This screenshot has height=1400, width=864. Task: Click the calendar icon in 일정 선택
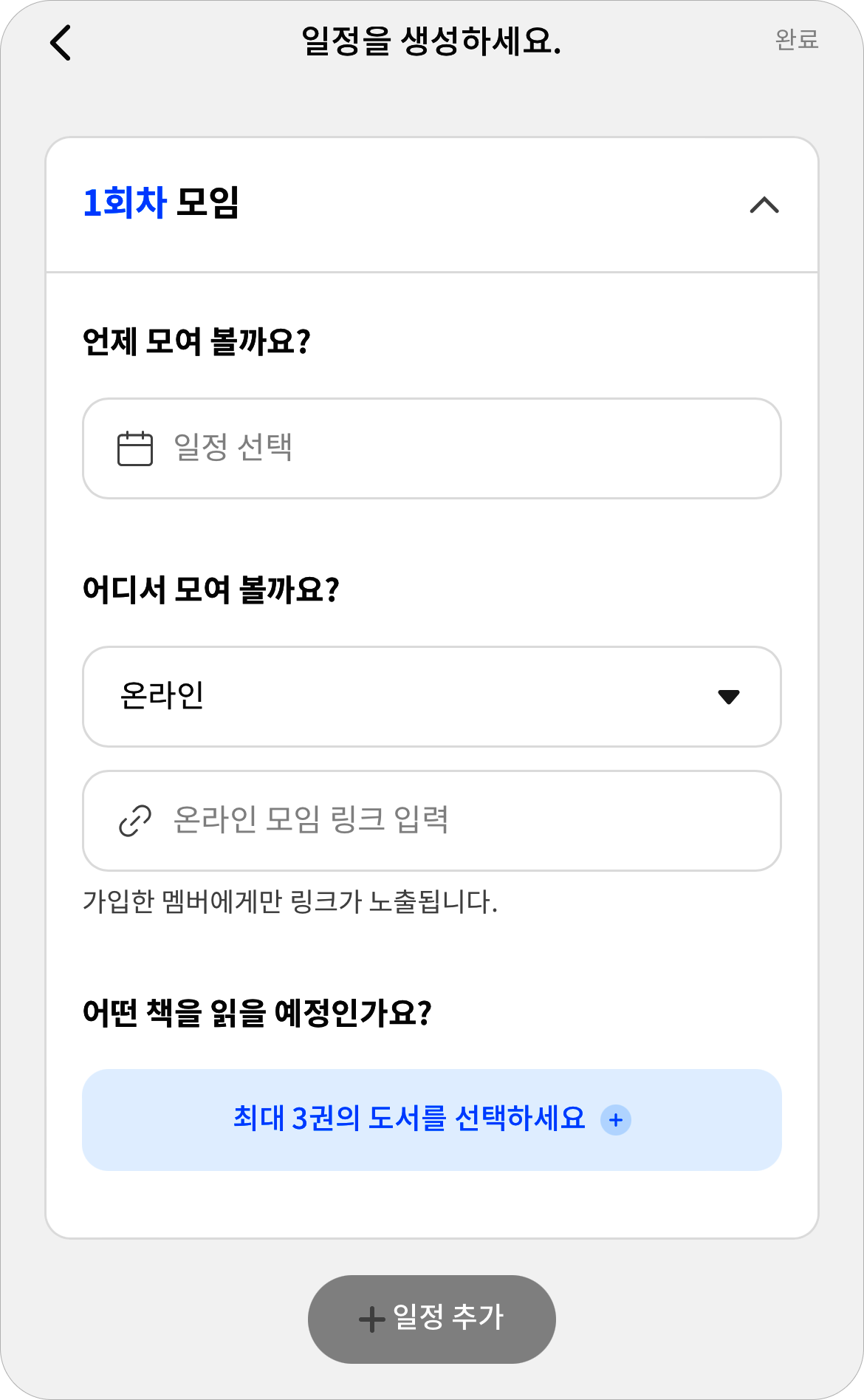(135, 448)
